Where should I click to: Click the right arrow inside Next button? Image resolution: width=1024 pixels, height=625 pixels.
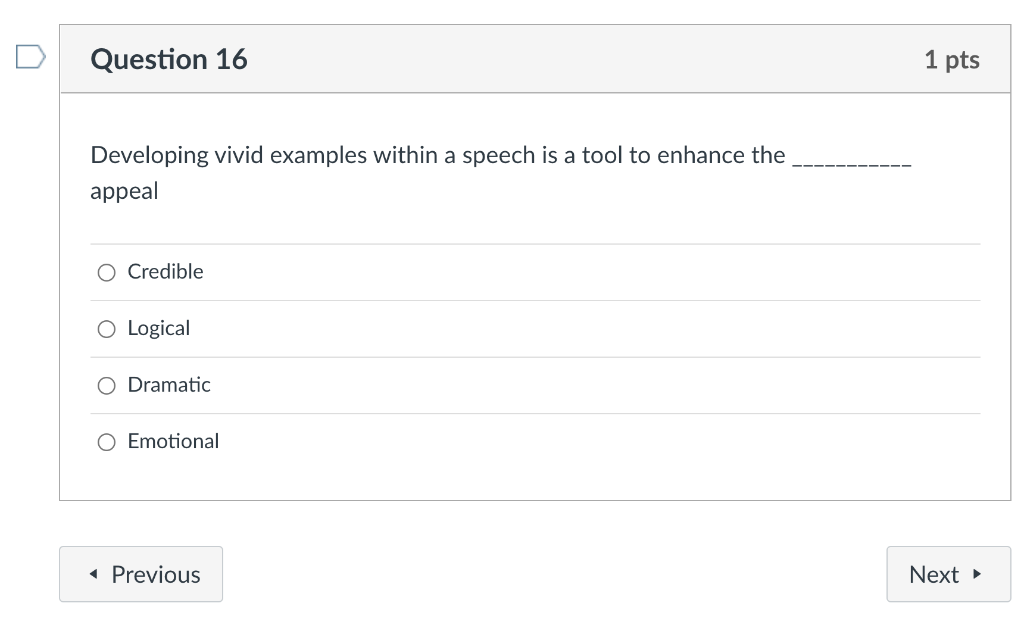[x=977, y=574]
